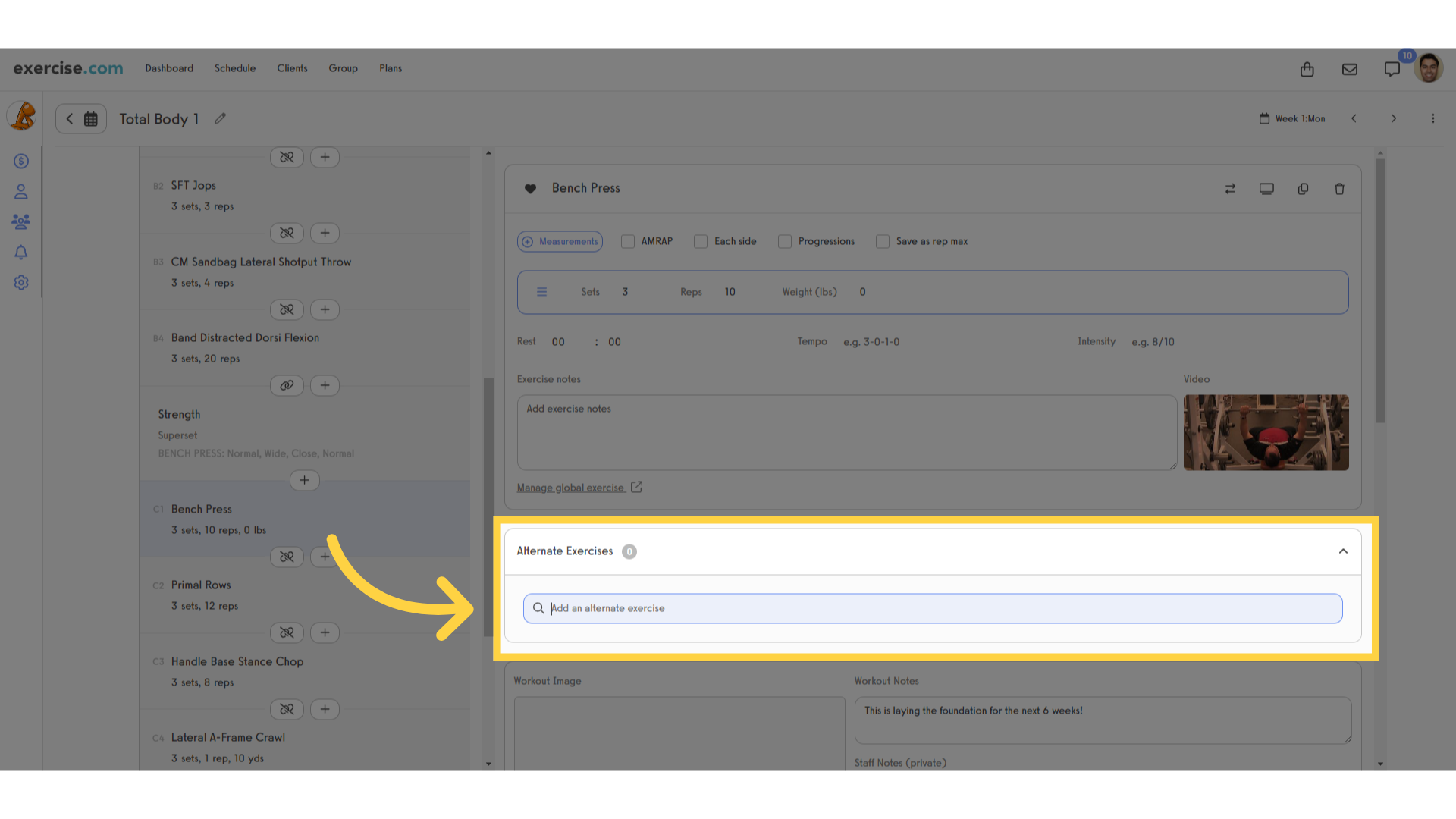Go to previous day arrow

pyautogui.click(x=1354, y=118)
